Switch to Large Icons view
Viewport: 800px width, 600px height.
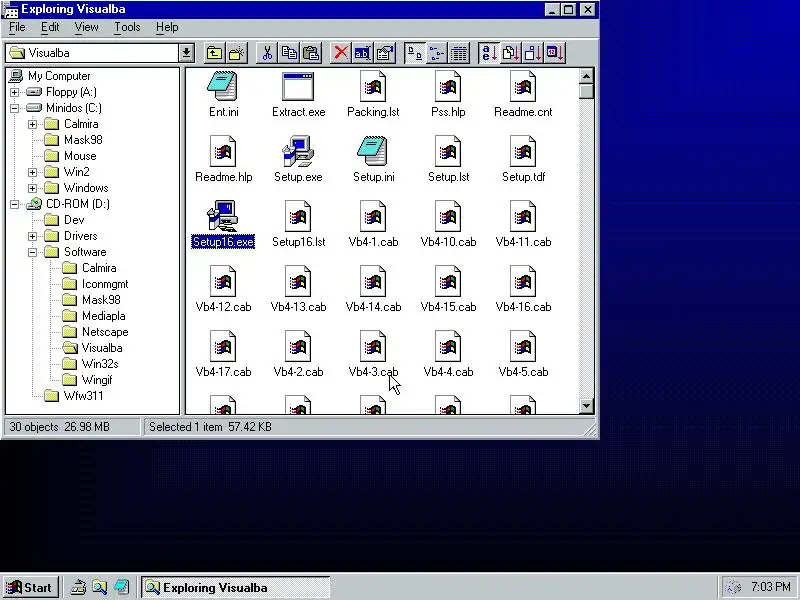tap(415, 53)
